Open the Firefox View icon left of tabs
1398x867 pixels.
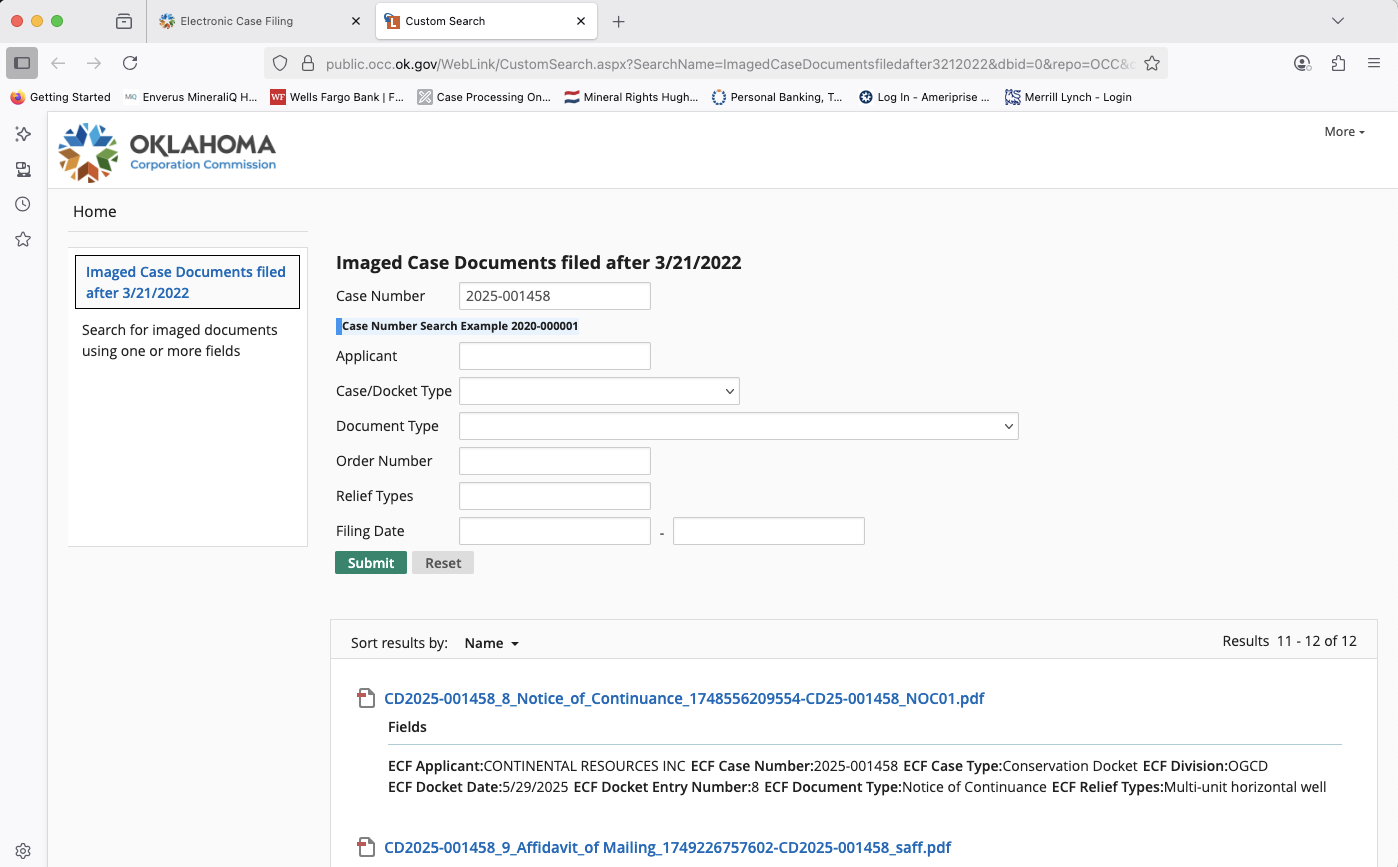pos(124,21)
